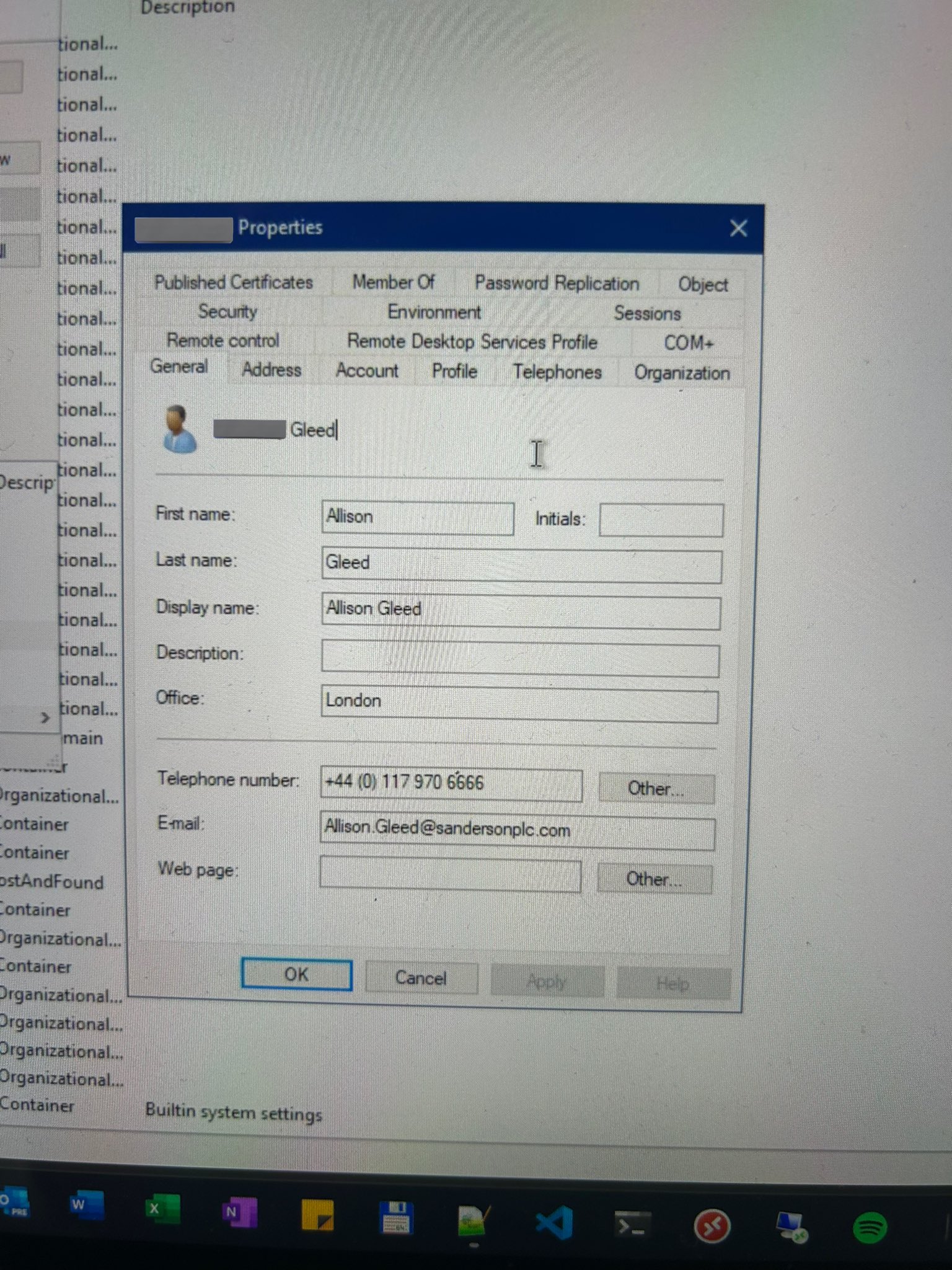Viewport: 952px width, 1270px height.
Task: Launch Excel from the taskbar
Action: click(162, 1209)
